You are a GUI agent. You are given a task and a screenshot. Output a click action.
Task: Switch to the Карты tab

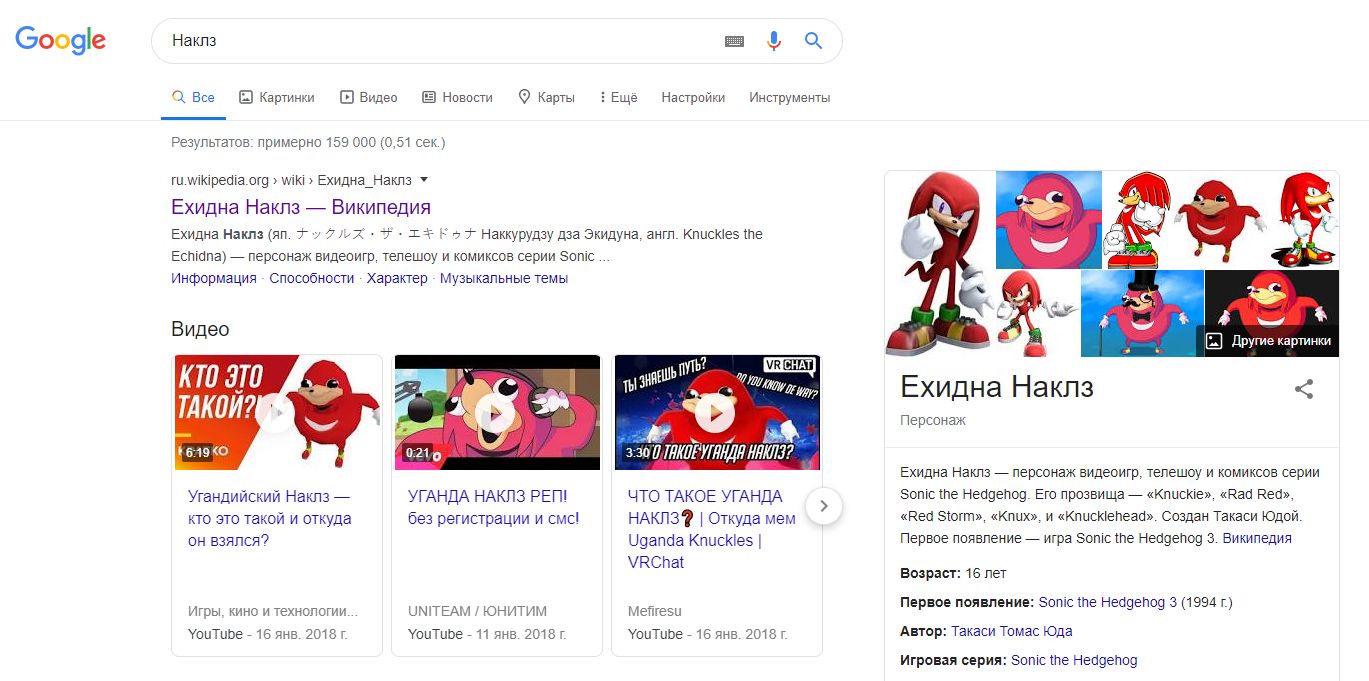[546, 97]
